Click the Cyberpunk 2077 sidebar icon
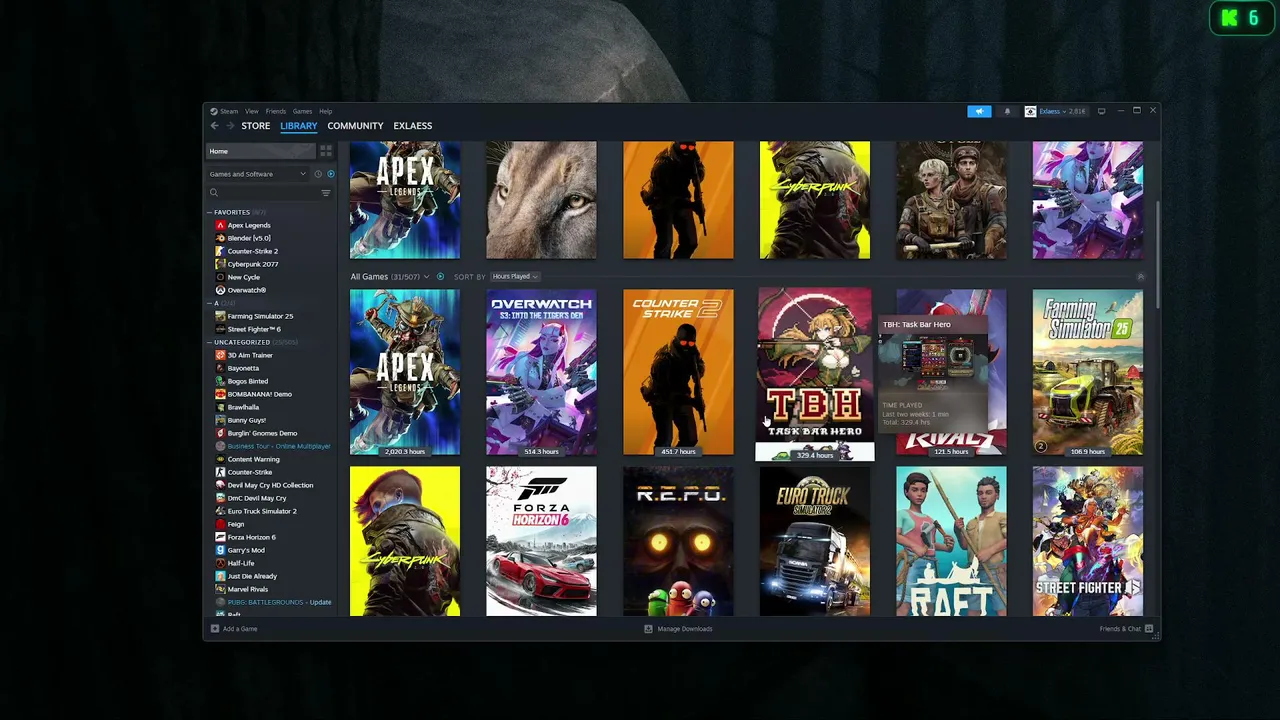 pos(220,264)
